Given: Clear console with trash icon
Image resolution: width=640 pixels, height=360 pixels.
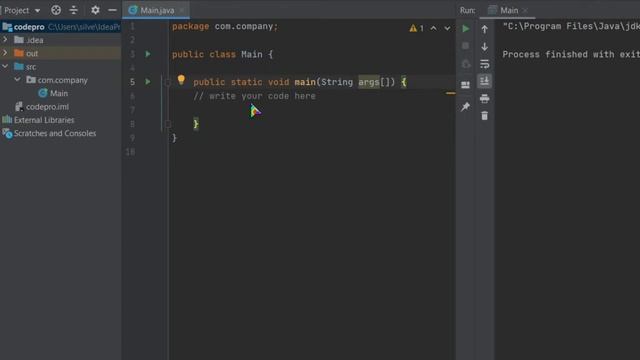Looking at the screenshot, I should click(x=484, y=116).
